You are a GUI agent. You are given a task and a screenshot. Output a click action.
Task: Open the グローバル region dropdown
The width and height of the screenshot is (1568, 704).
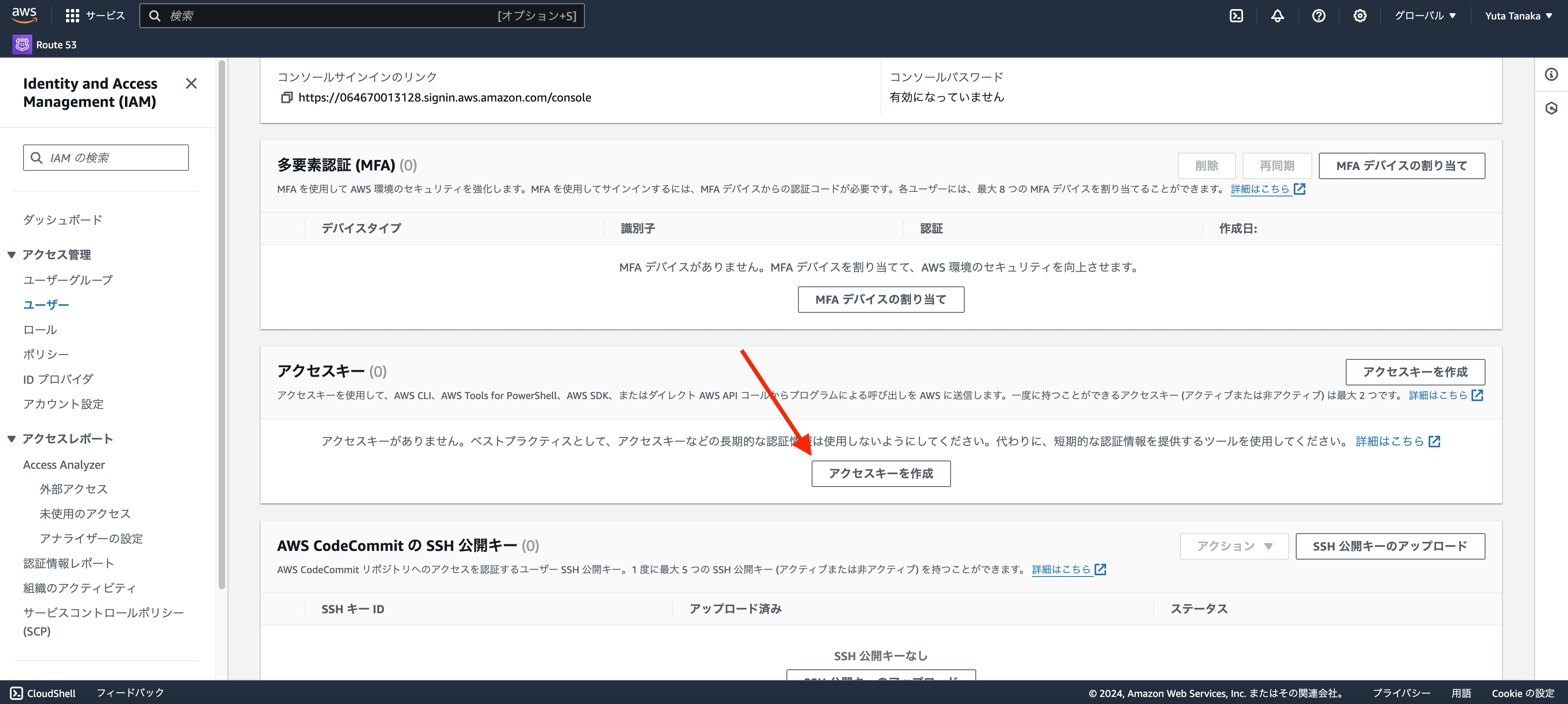[1425, 16]
